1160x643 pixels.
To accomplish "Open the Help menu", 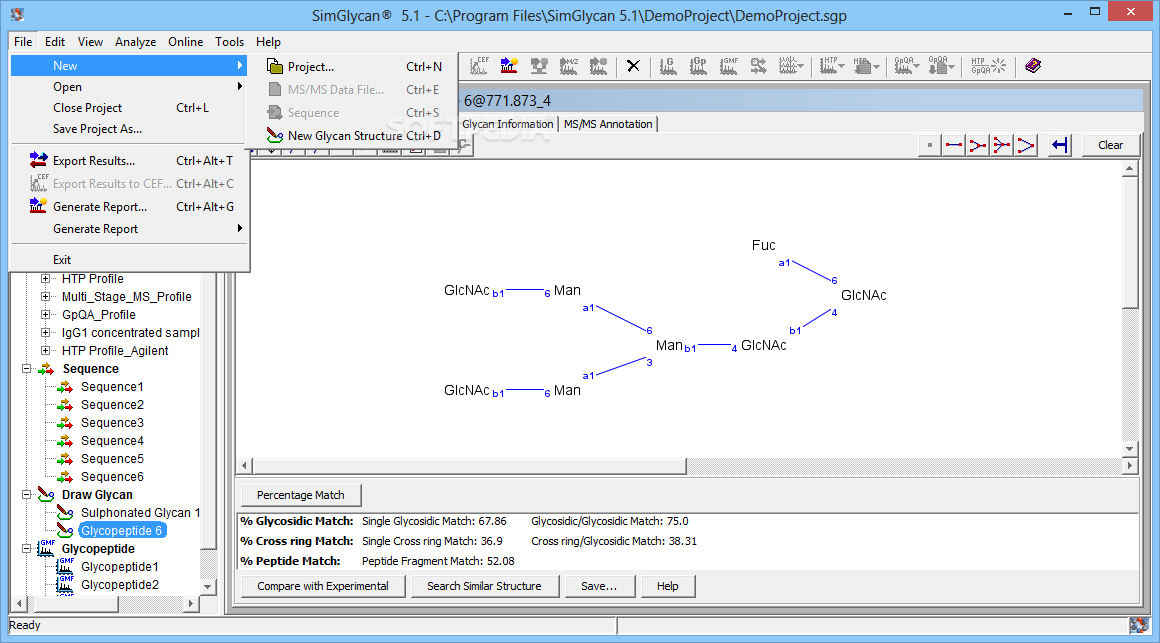I will pos(269,42).
